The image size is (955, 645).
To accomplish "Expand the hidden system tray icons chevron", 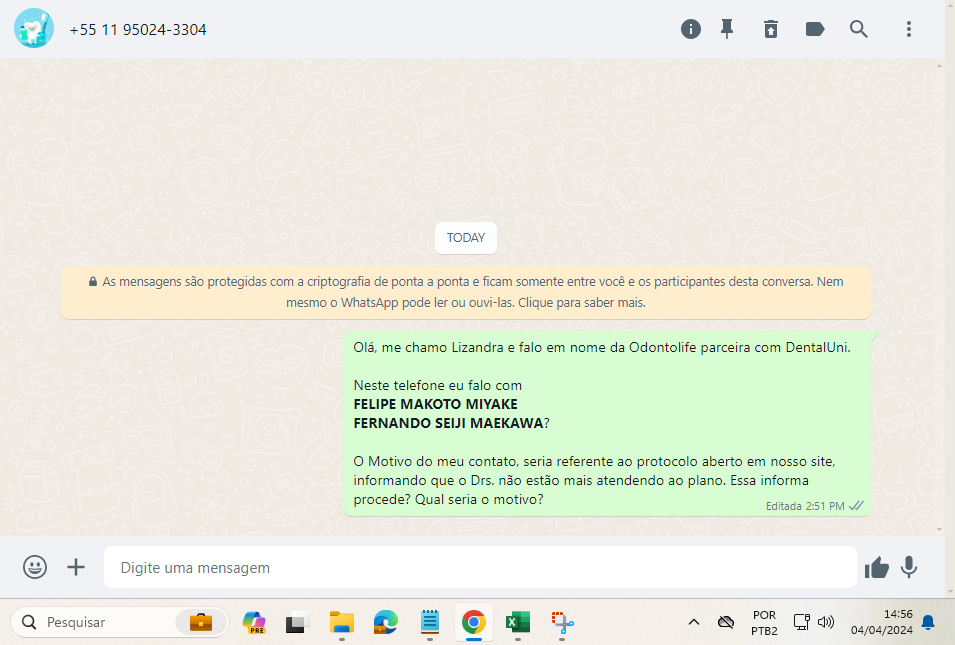I will (x=694, y=622).
